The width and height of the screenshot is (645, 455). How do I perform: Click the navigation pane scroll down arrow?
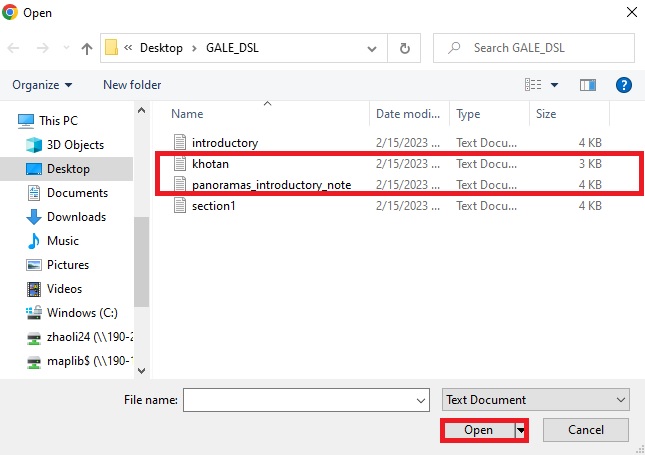pyautogui.click(x=141, y=371)
